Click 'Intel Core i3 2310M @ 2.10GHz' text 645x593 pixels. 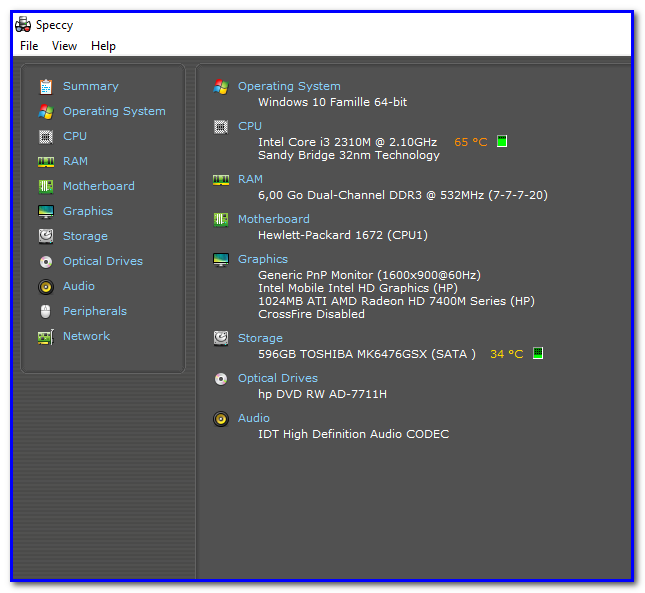(x=348, y=142)
